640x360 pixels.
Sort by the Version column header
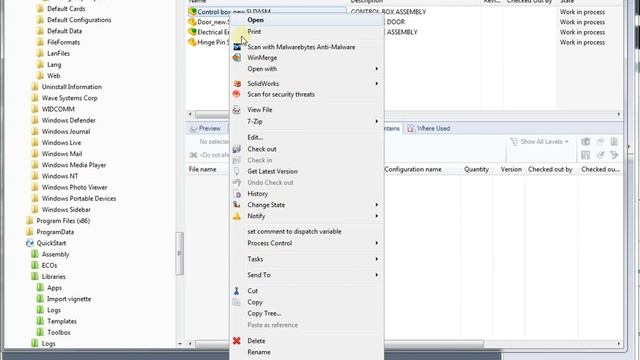[x=511, y=169]
